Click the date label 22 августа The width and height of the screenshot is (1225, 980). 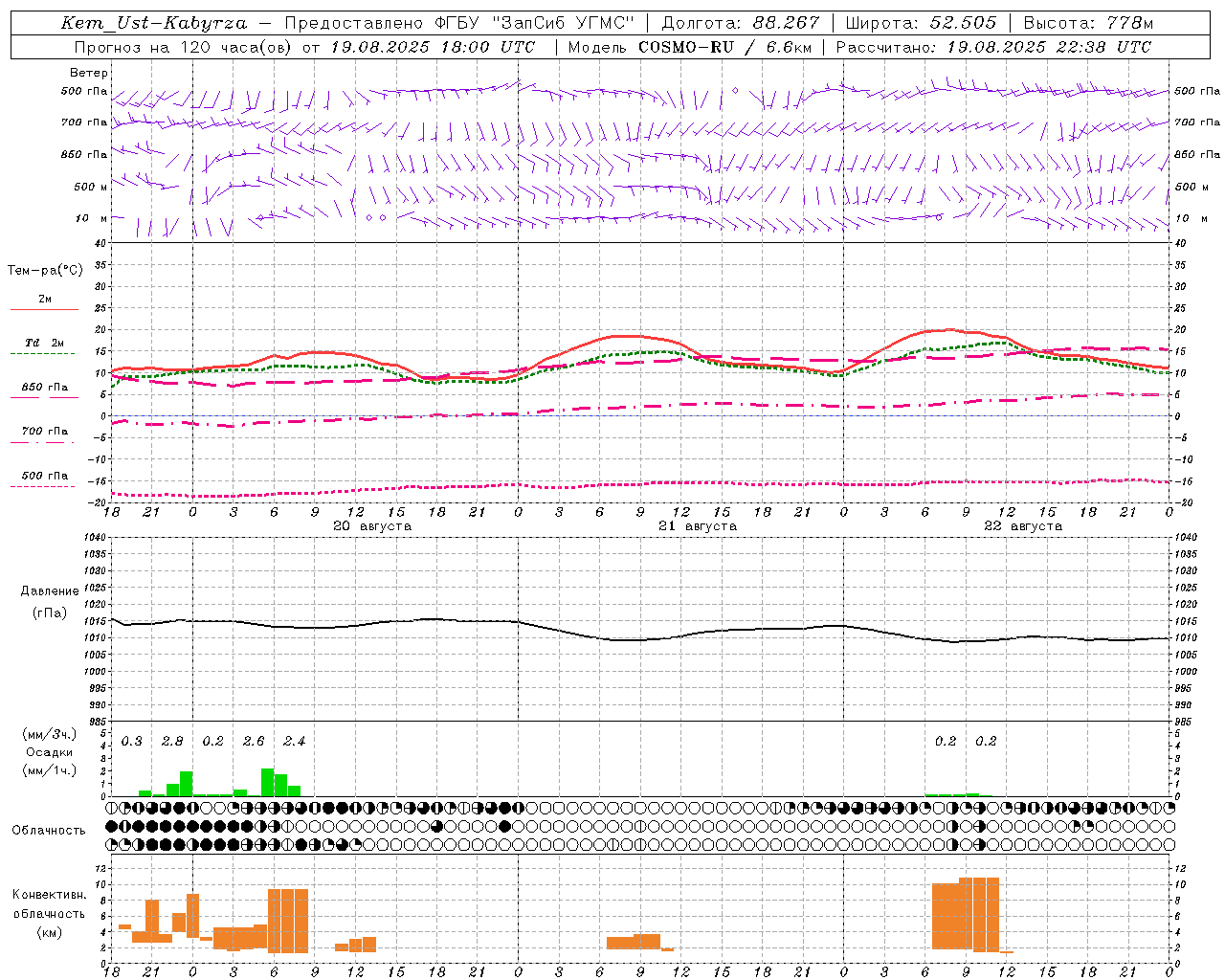(x=1023, y=526)
